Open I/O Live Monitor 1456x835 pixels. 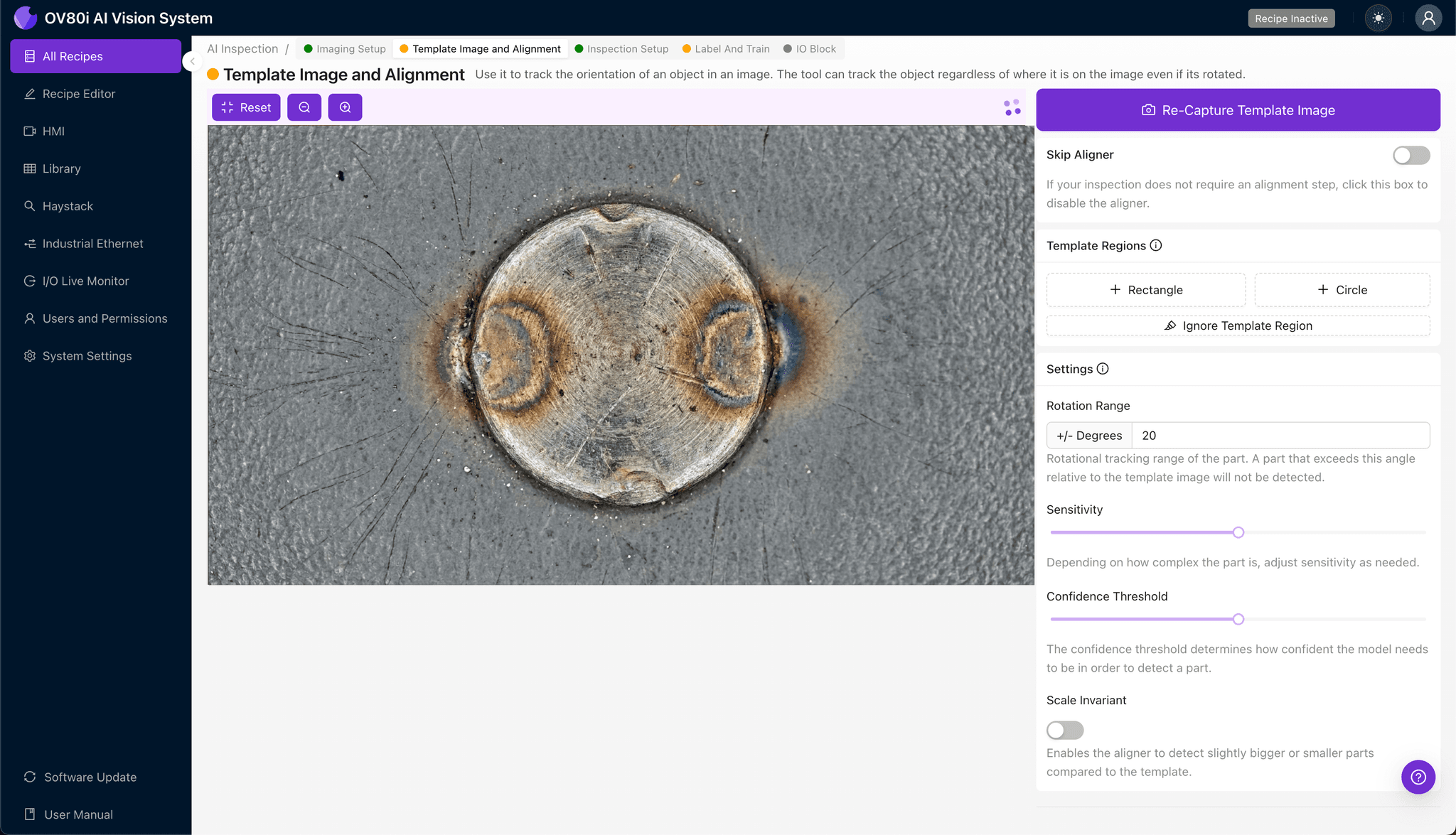pos(95,281)
